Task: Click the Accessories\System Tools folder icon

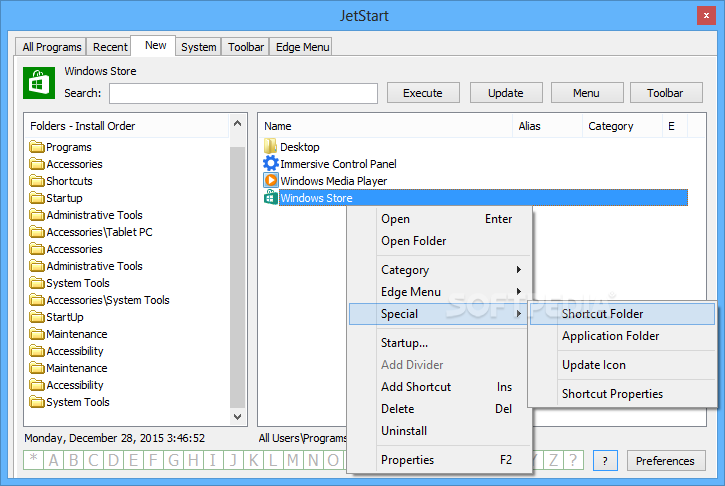Action: point(37,300)
